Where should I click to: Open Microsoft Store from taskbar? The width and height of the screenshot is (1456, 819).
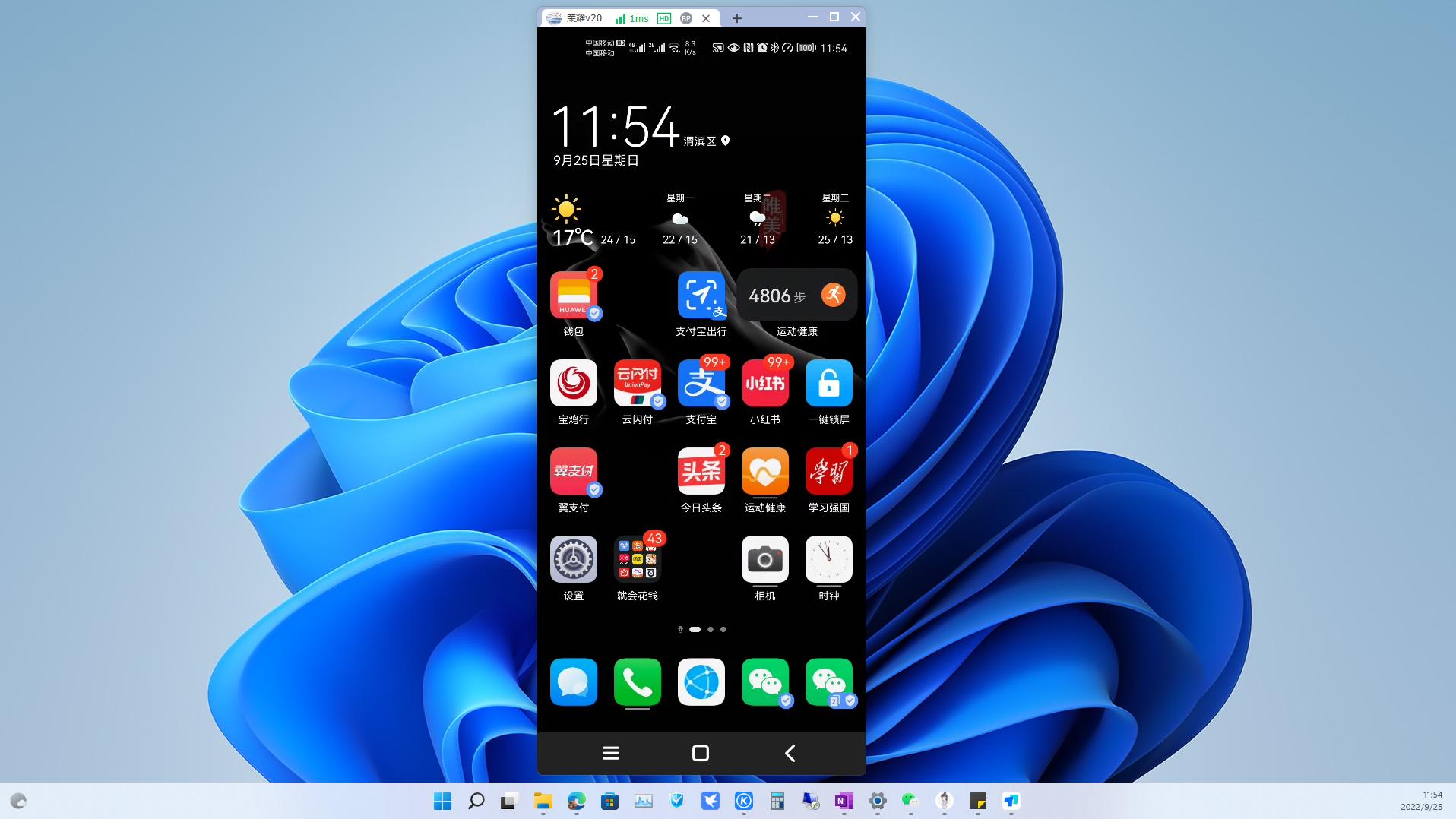[609, 801]
